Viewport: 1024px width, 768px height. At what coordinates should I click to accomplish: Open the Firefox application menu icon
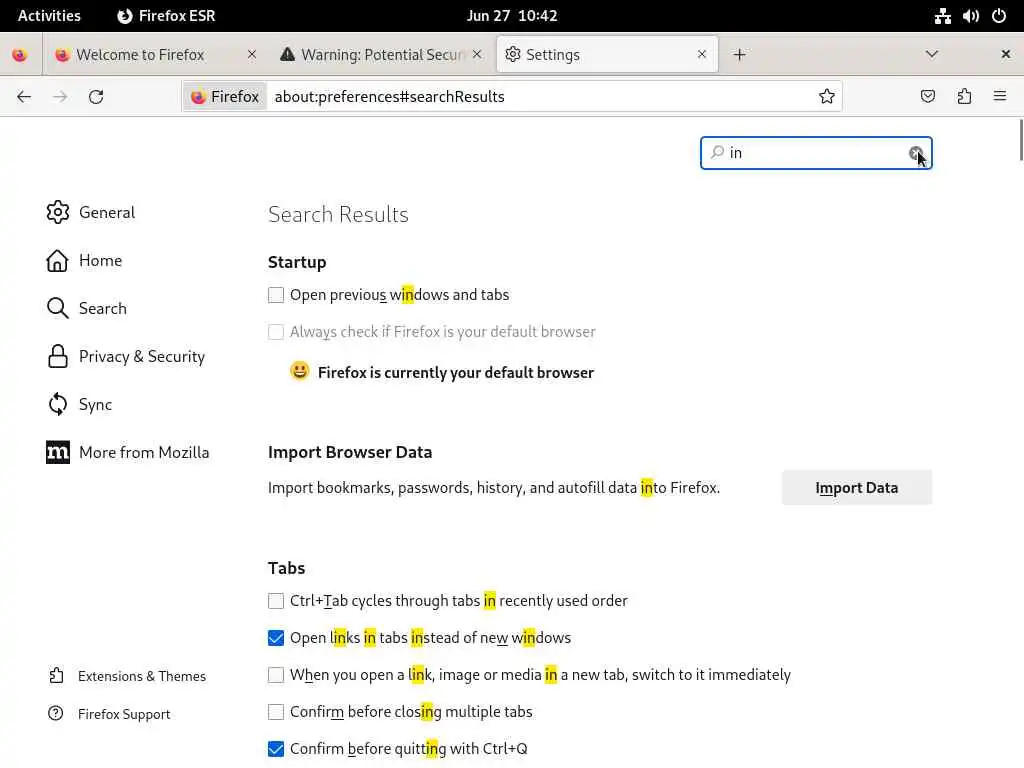coord(999,97)
